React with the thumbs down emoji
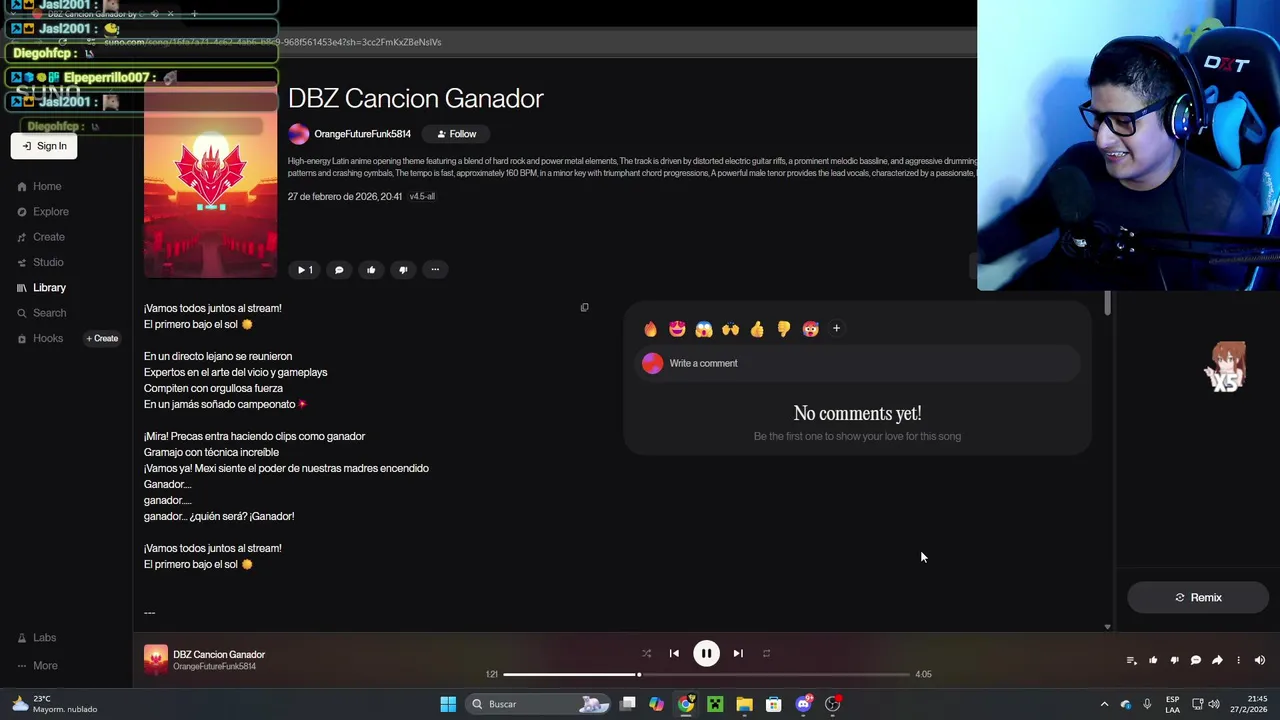Screen dimensions: 1280x720 tap(784, 329)
